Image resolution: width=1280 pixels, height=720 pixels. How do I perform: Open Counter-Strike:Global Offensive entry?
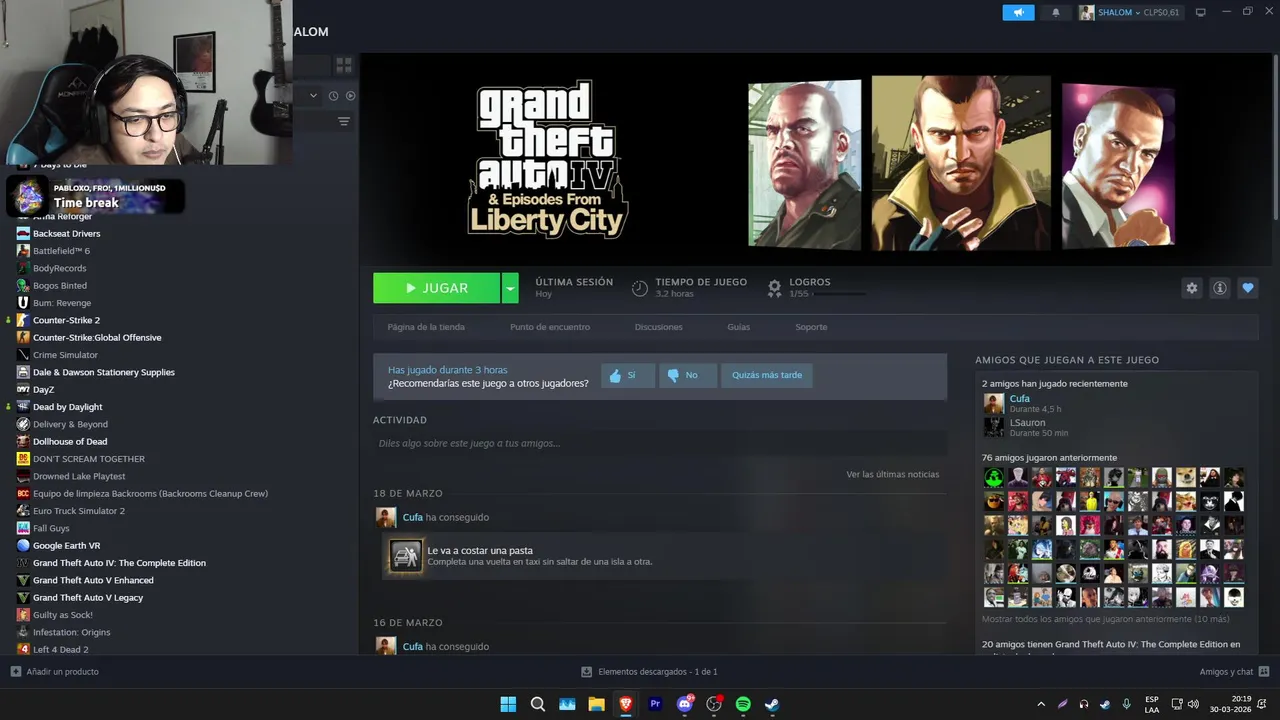click(x=97, y=337)
